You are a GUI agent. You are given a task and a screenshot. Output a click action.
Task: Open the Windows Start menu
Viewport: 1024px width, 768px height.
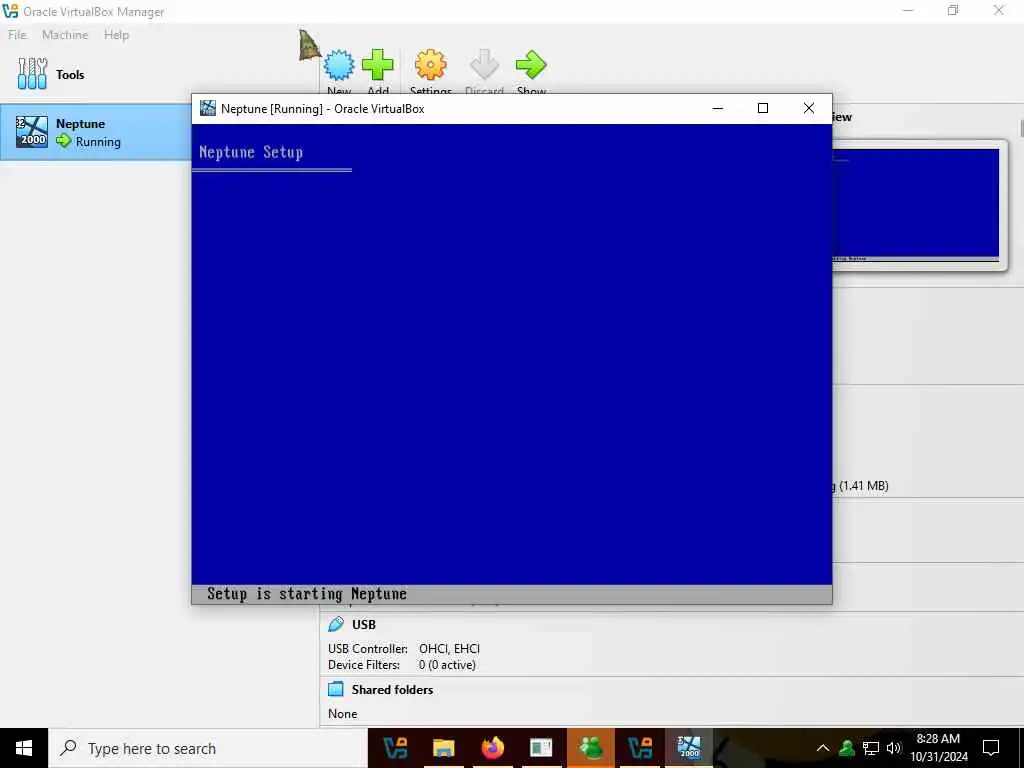coord(24,748)
